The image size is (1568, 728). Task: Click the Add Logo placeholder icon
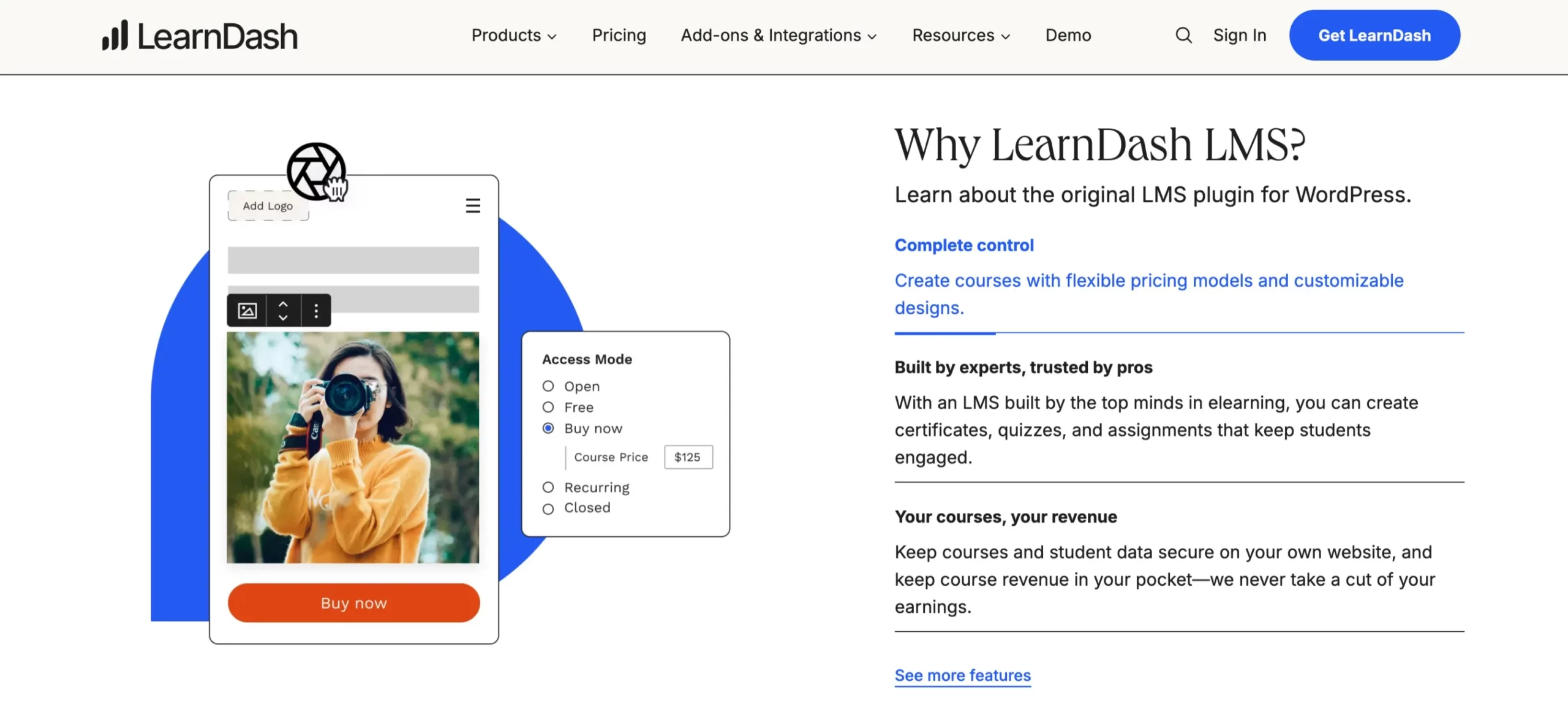pos(268,205)
